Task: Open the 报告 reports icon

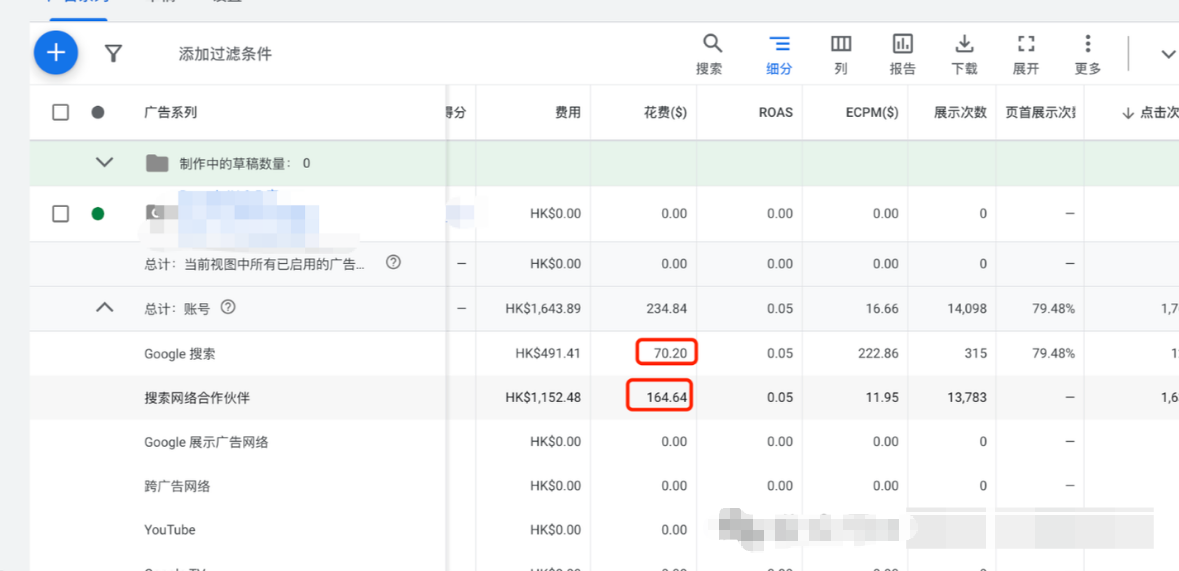Action: coord(902,54)
